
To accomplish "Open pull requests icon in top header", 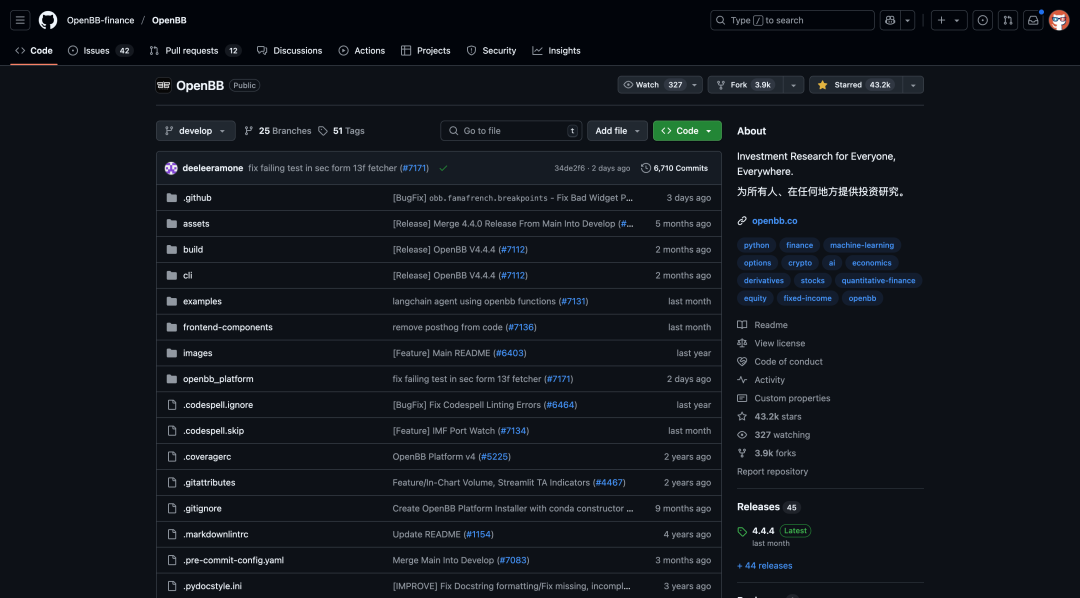I will (x=1008, y=20).
